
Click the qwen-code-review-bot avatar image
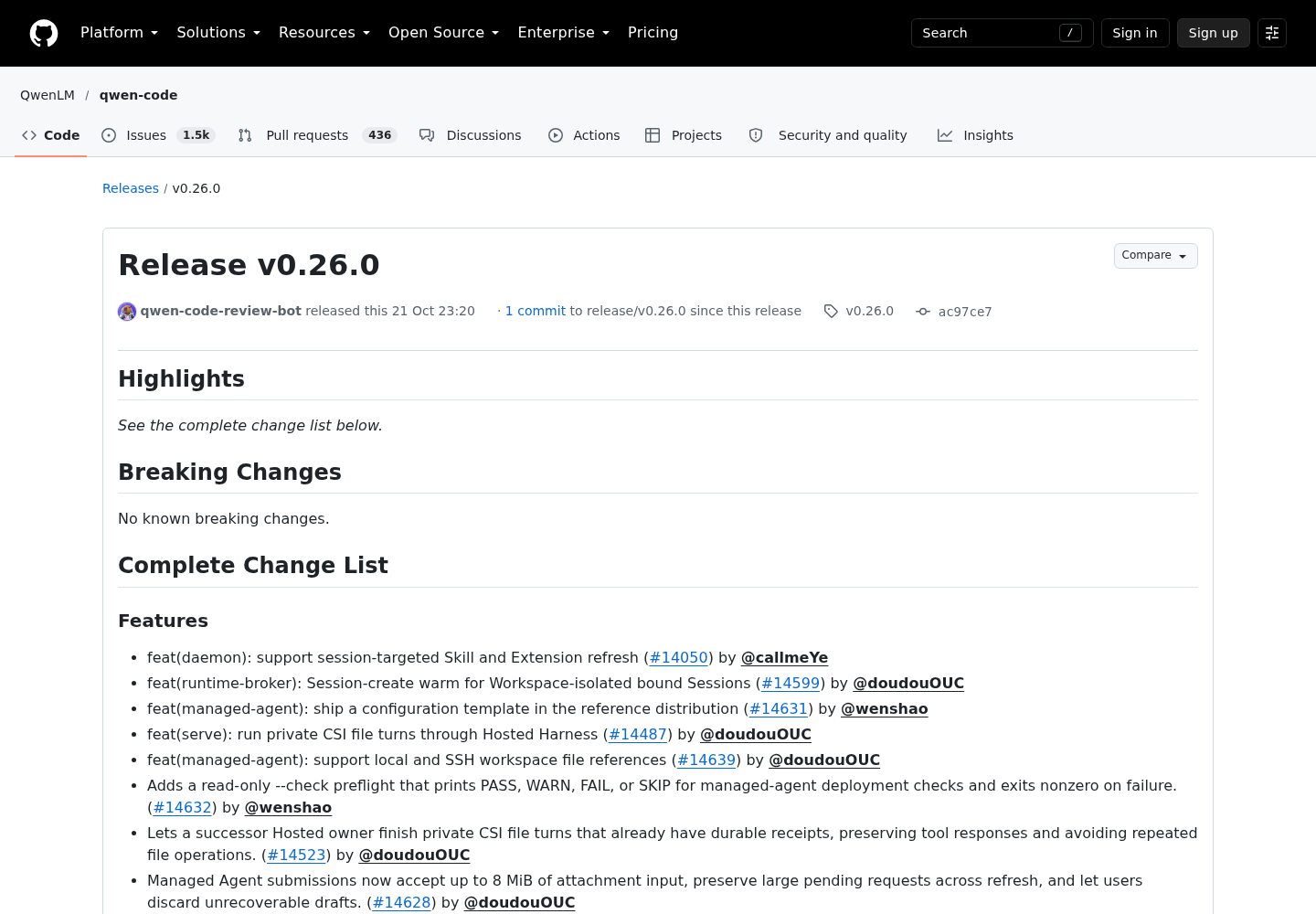pyautogui.click(x=127, y=312)
